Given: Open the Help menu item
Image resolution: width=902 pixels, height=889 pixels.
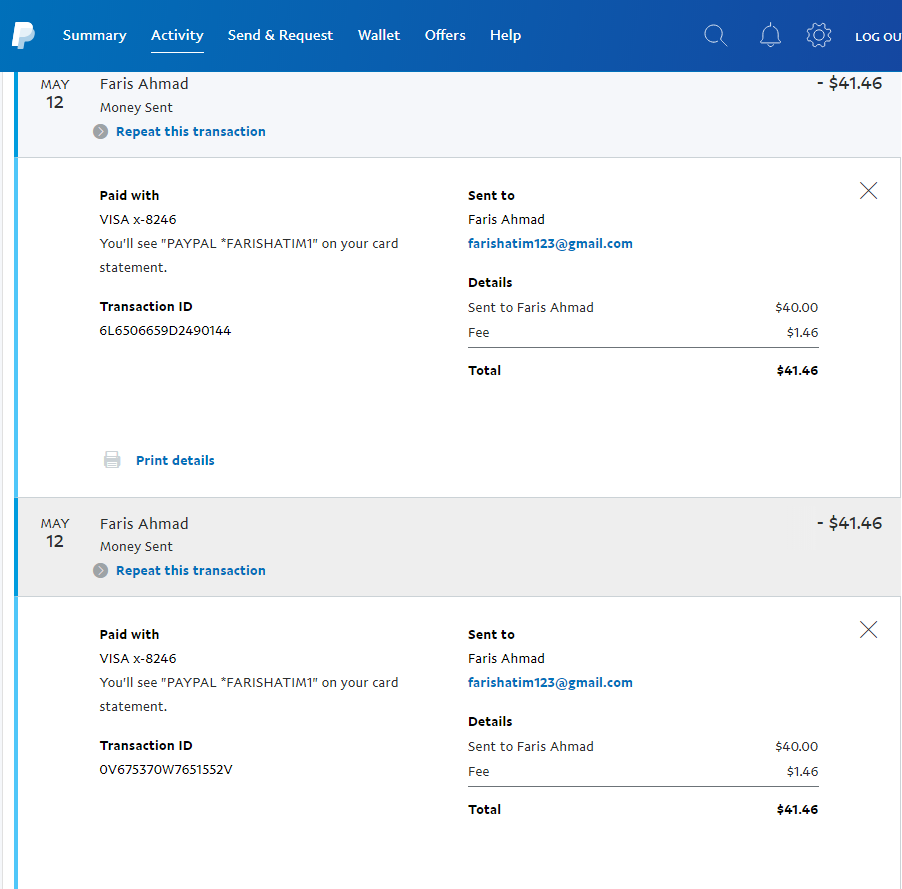Looking at the screenshot, I should (505, 36).
